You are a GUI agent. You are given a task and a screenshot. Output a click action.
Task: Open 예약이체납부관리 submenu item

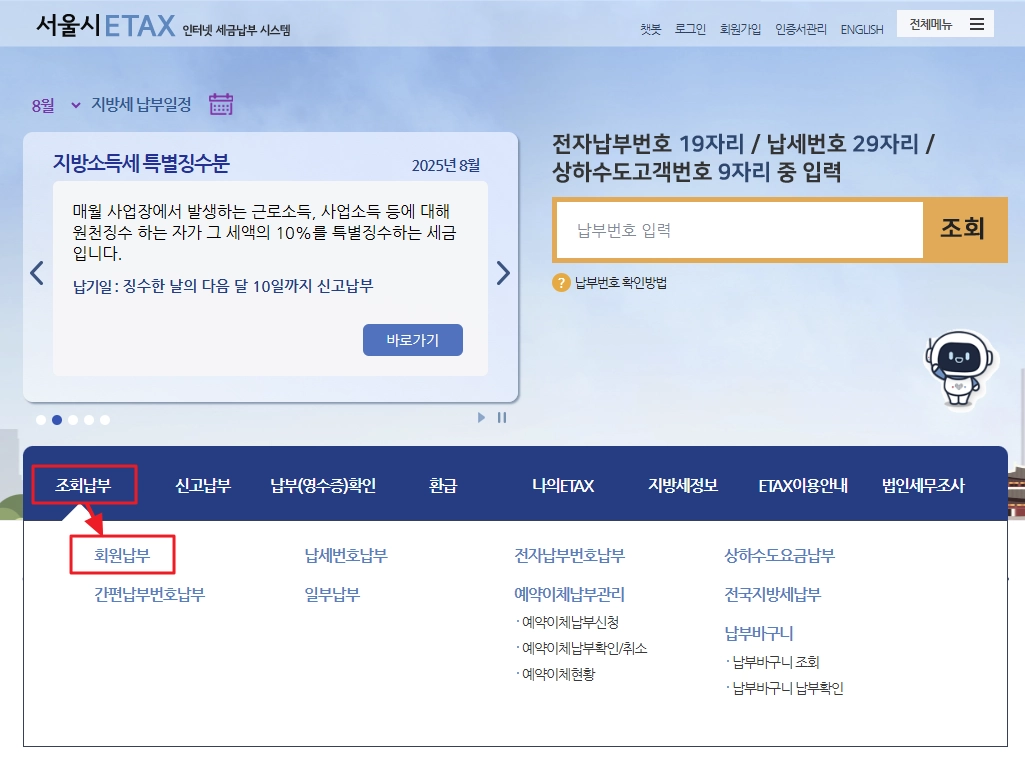pyautogui.click(x=569, y=594)
